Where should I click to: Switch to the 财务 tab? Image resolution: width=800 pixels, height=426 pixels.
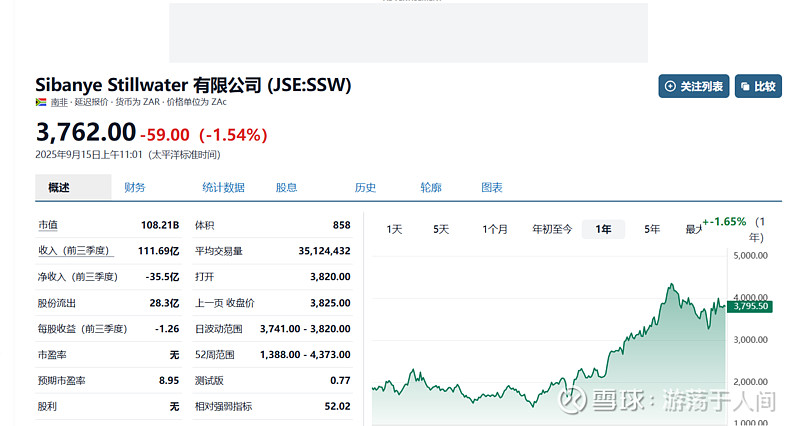click(135, 188)
